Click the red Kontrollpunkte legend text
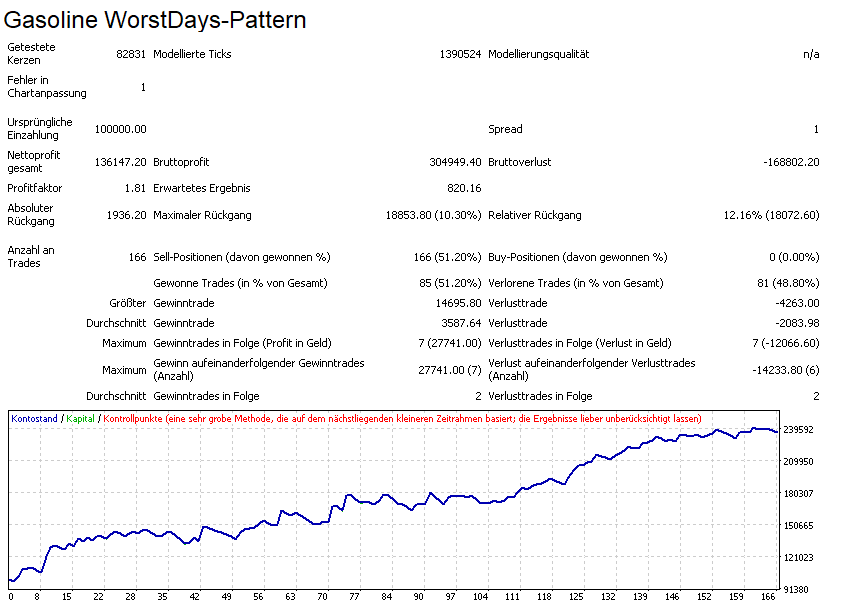This screenshot has height=606, width=843. 402,418
